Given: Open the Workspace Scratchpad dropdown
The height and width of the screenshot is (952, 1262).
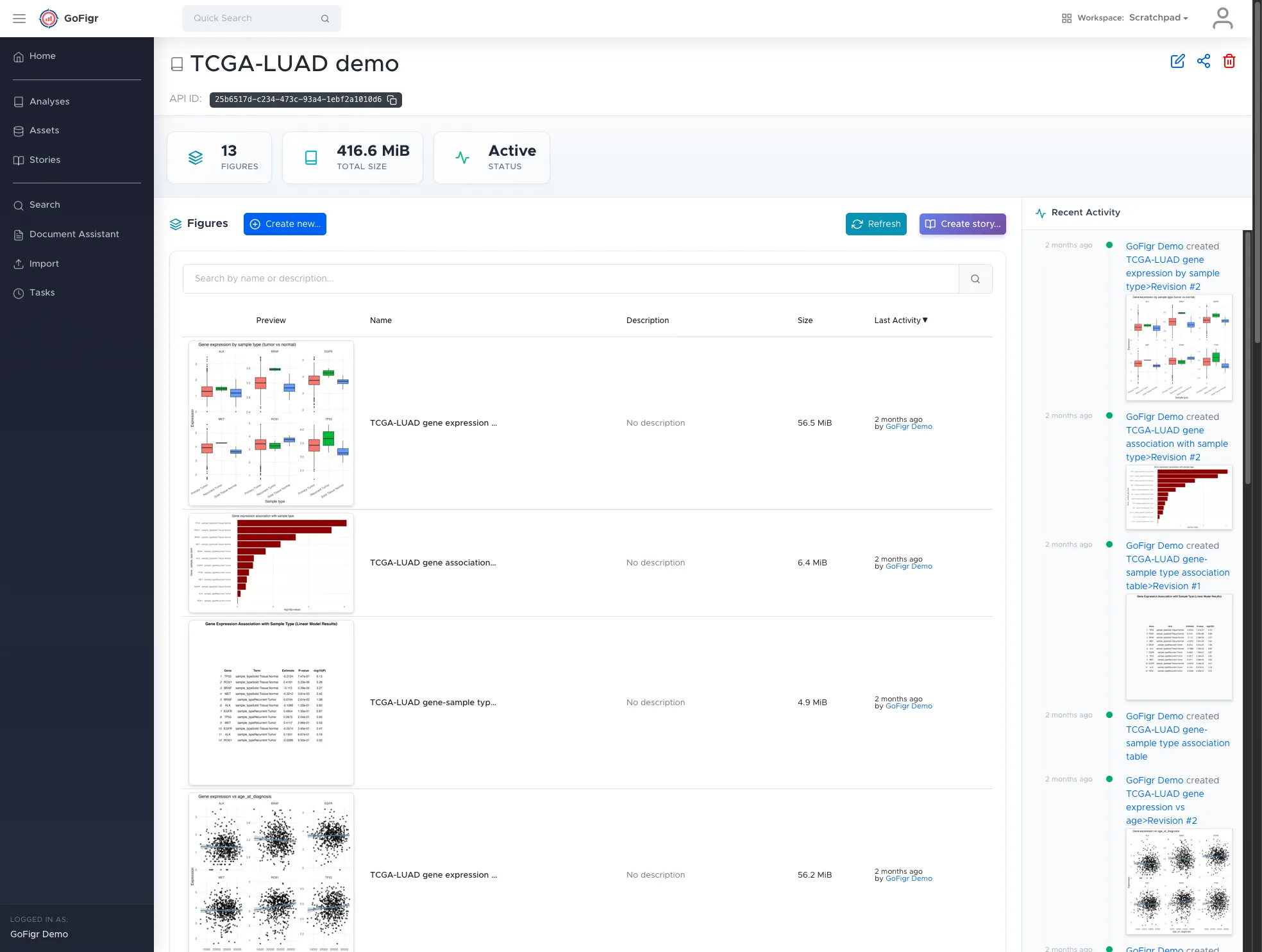Looking at the screenshot, I should point(1158,18).
